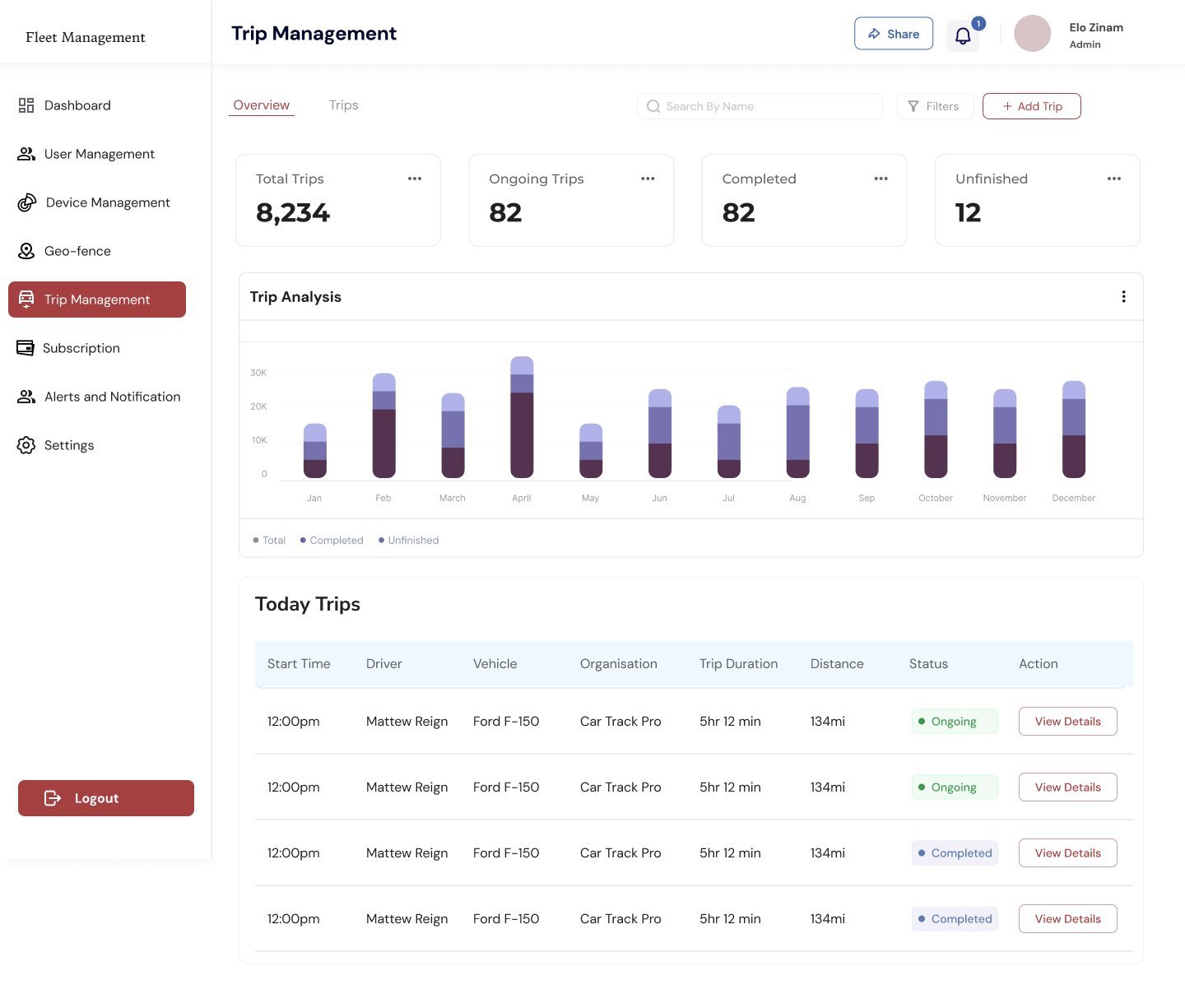Toggle the Completed legend entry in chart
Screen dimensions: 1185x1008
[x=332, y=541]
